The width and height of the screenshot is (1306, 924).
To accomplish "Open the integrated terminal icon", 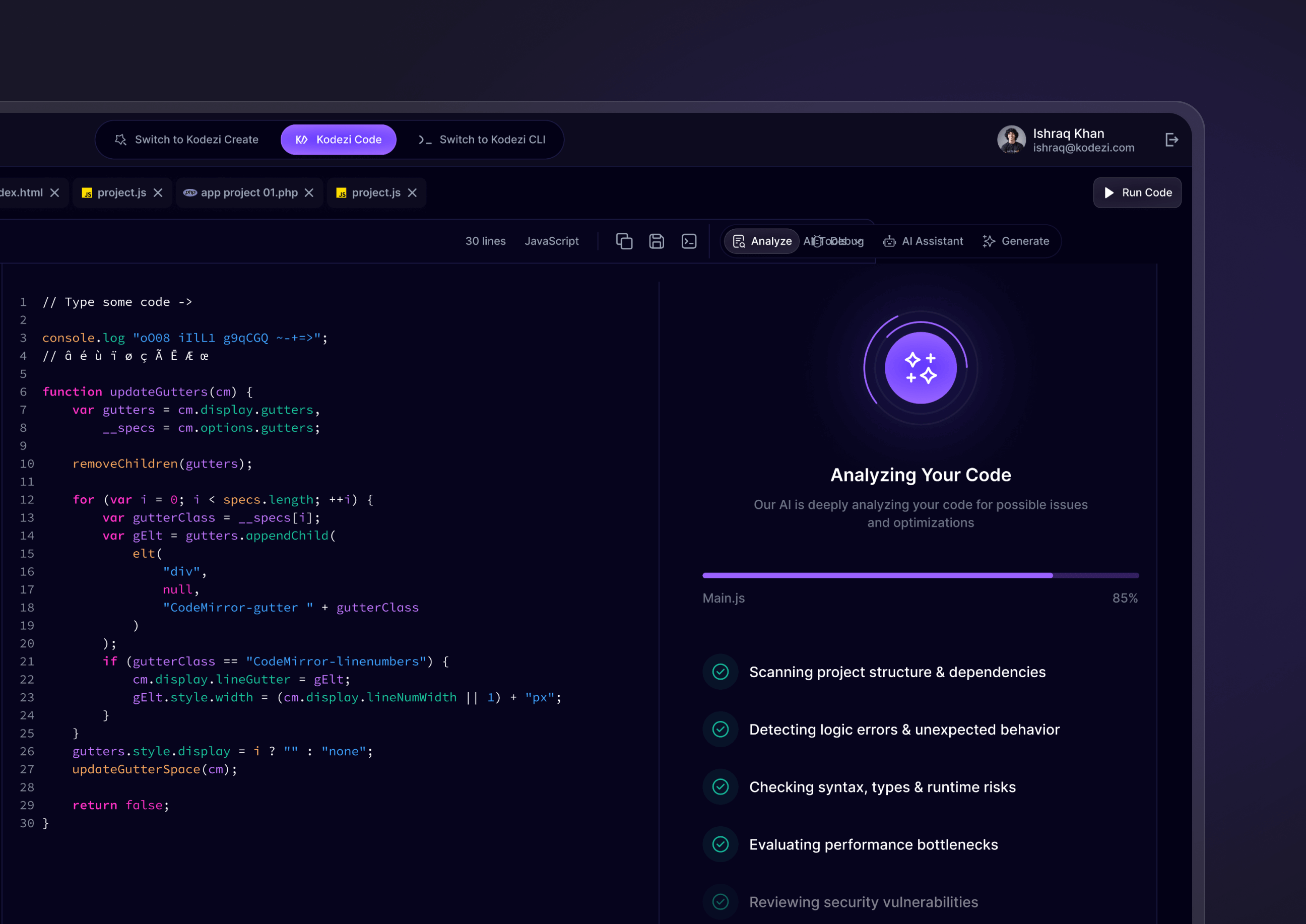I will click(689, 241).
